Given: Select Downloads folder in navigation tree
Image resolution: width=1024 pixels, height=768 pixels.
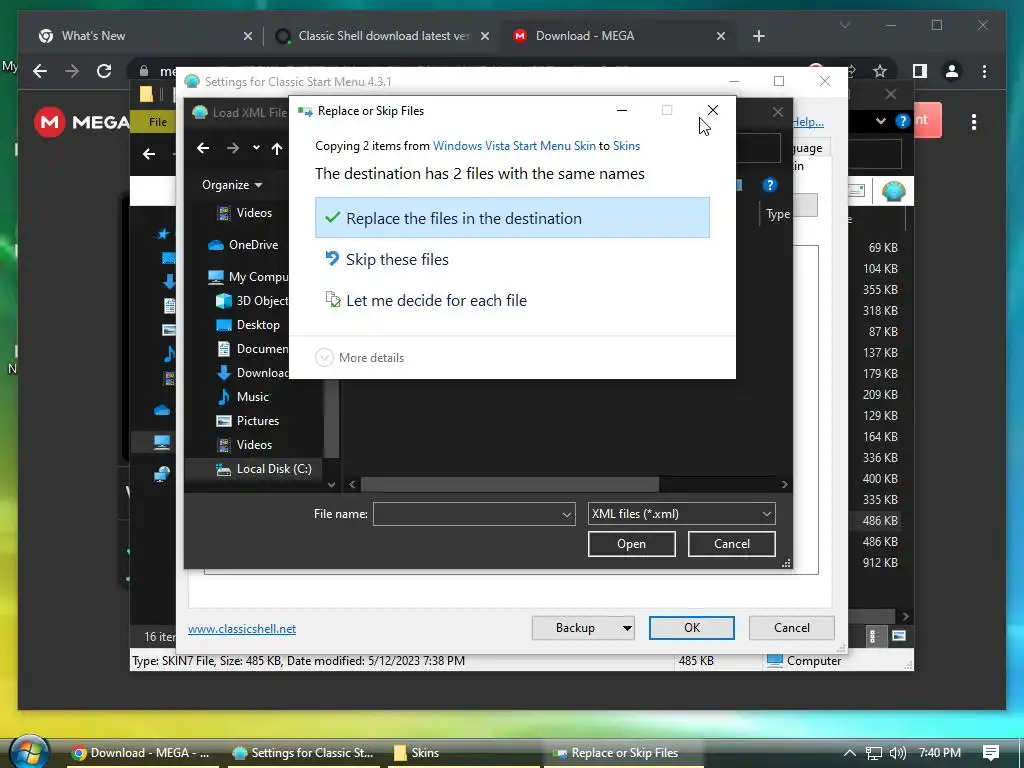Looking at the screenshot, I should click(x=251, y=372).
